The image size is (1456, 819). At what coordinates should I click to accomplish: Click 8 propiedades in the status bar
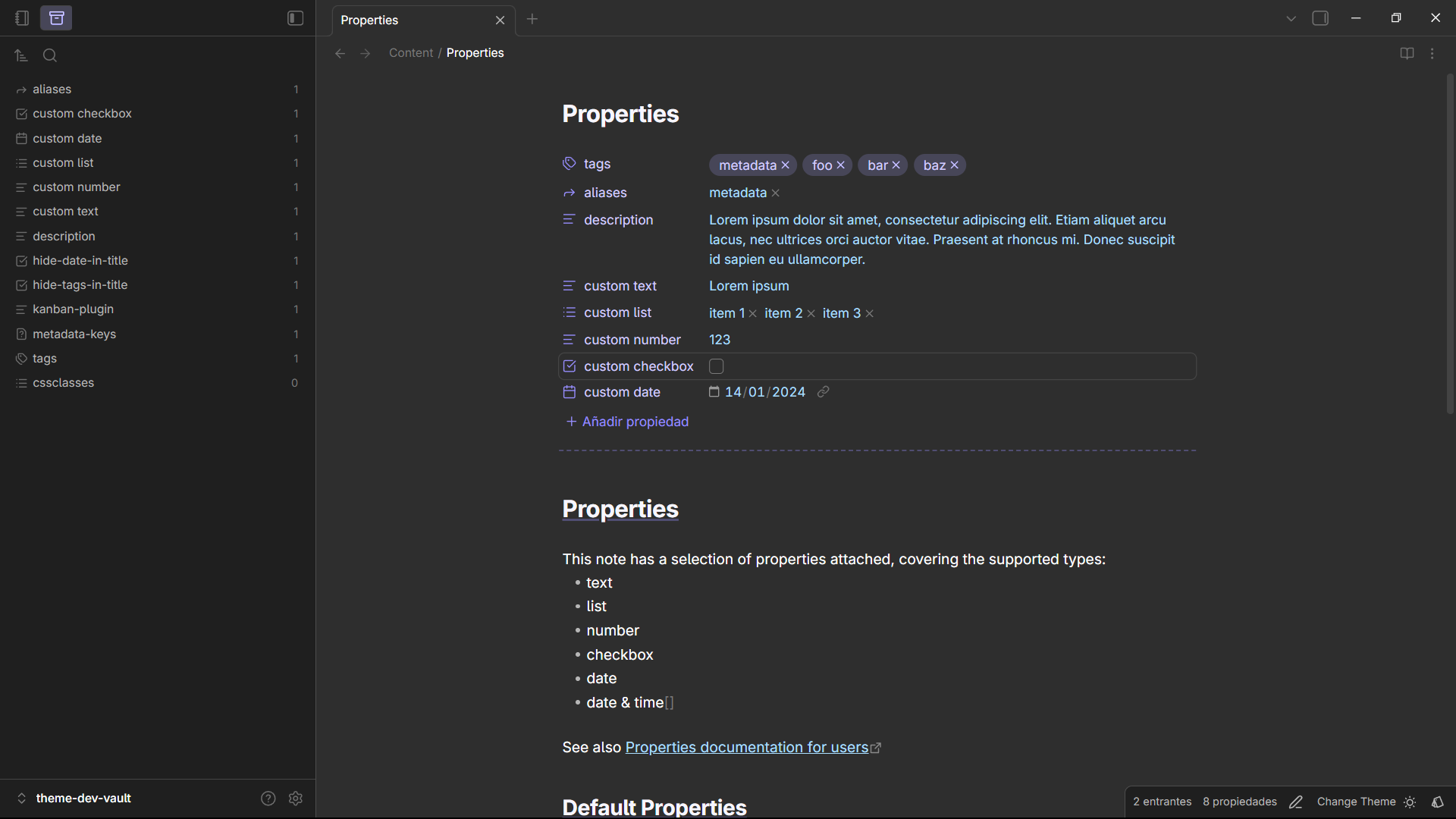(x=1240, y=802)
